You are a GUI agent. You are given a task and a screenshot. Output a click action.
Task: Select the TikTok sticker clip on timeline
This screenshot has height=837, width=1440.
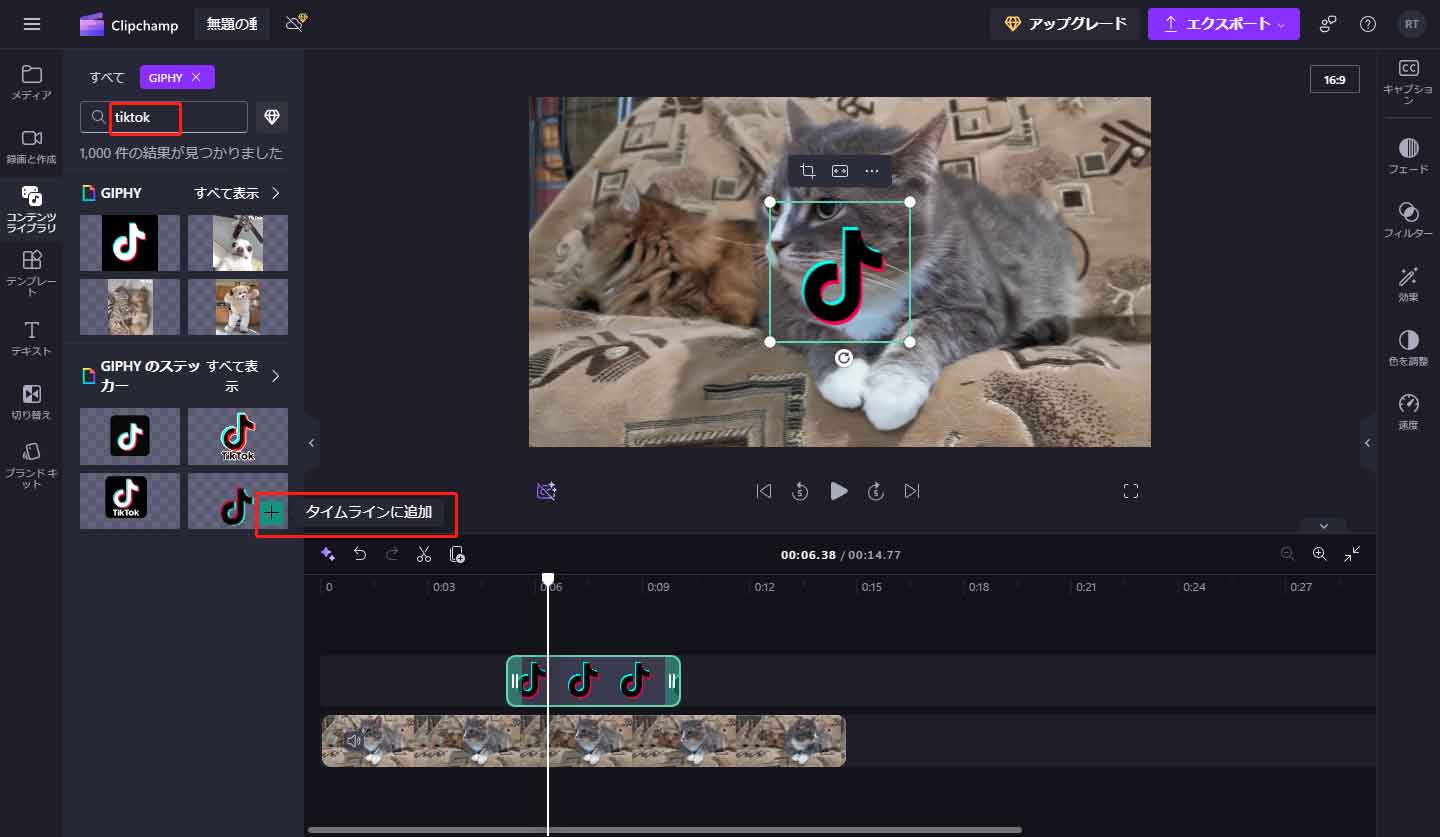click(594, 682)
